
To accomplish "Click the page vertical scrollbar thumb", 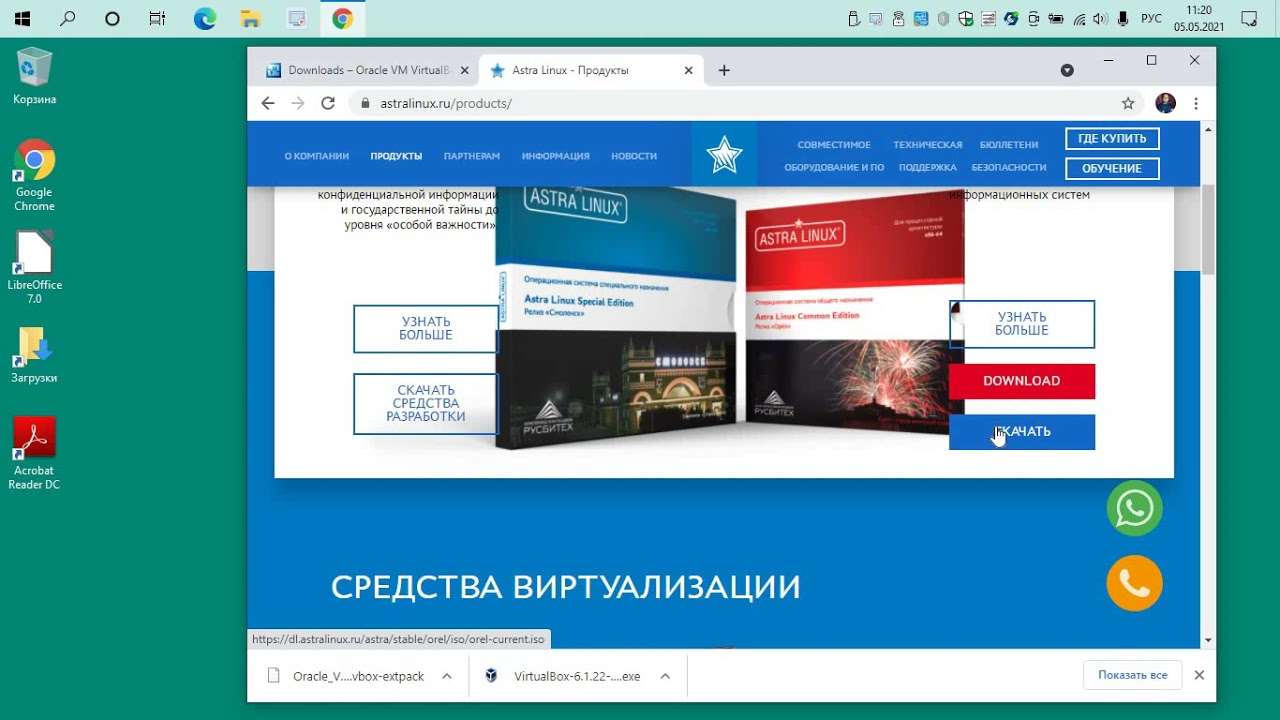I will pyautogui.click(x=1208, y=228).
